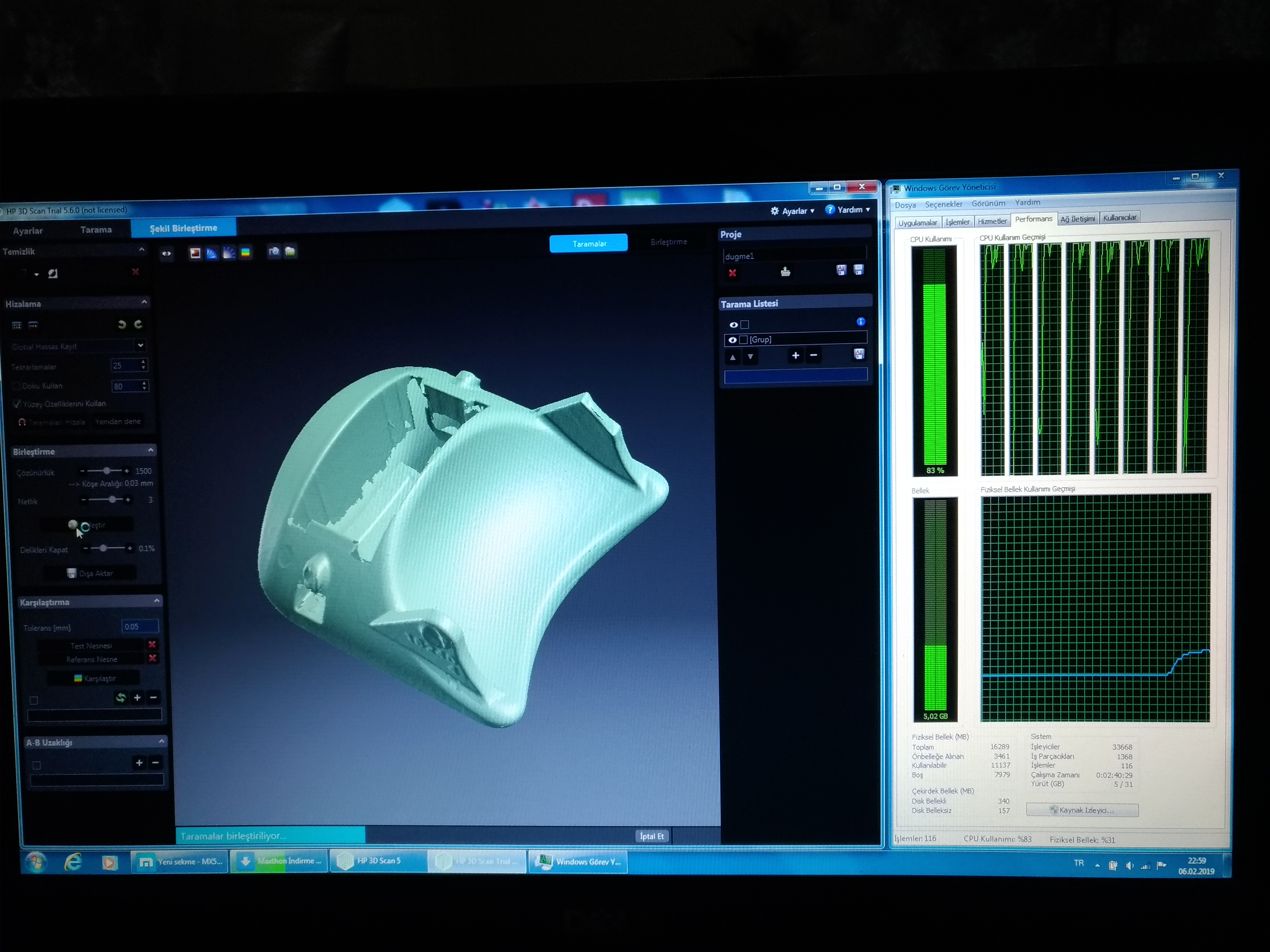Clear Referans Nesne with its red X
Screen dimensions: 1270x952
click(153, 658)
